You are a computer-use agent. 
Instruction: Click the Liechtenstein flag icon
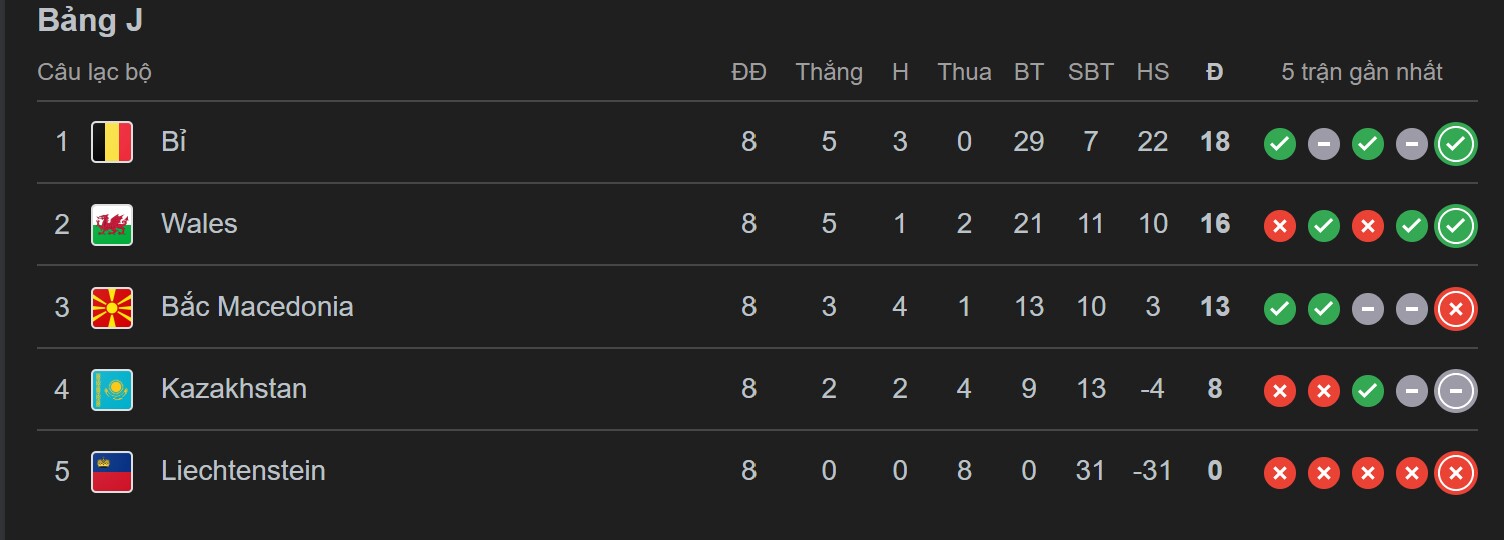[x=112, y=471]
